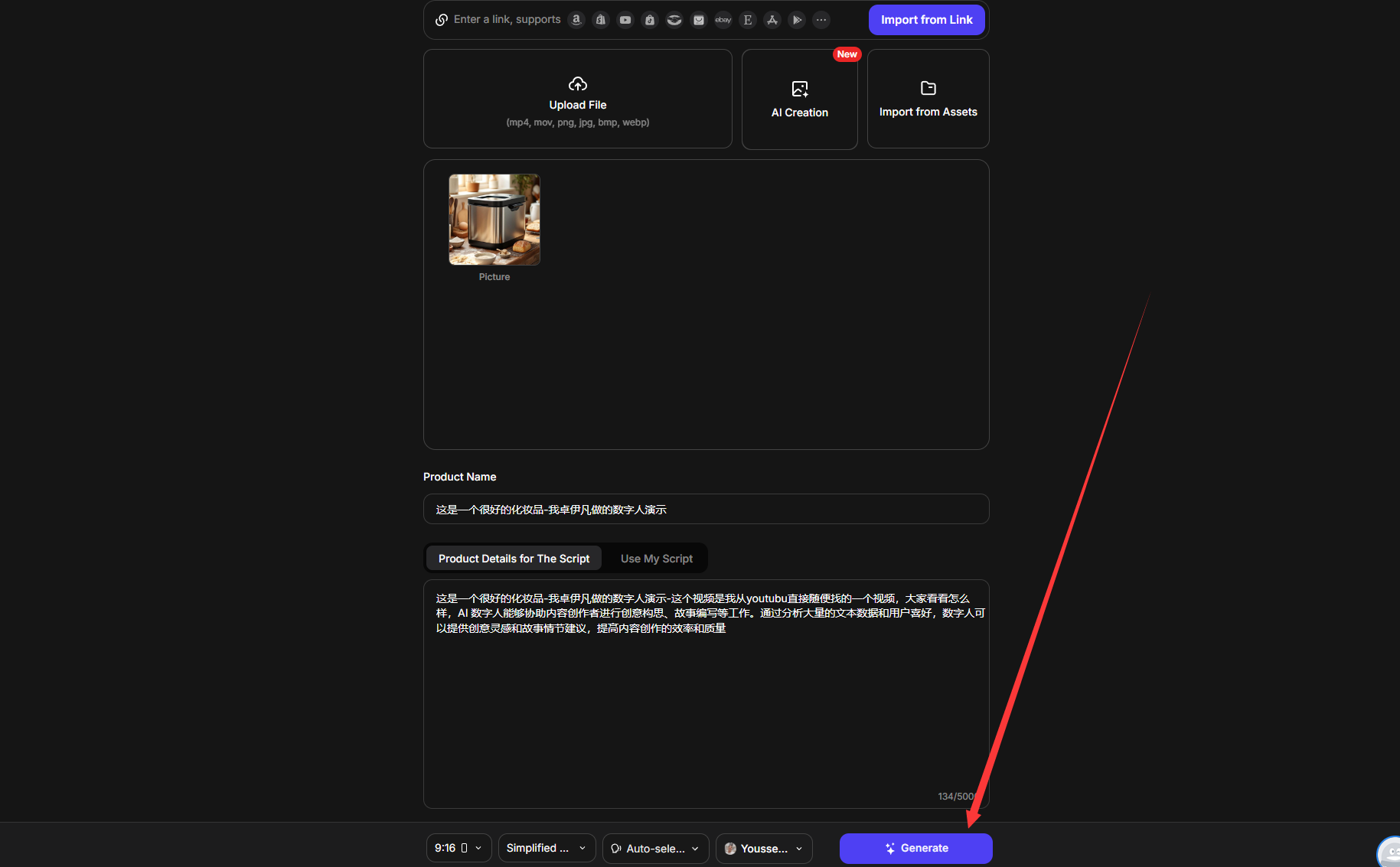Expand the Simplified language dropdown
The image size is (1400, 867).
(x=547, y=848)
